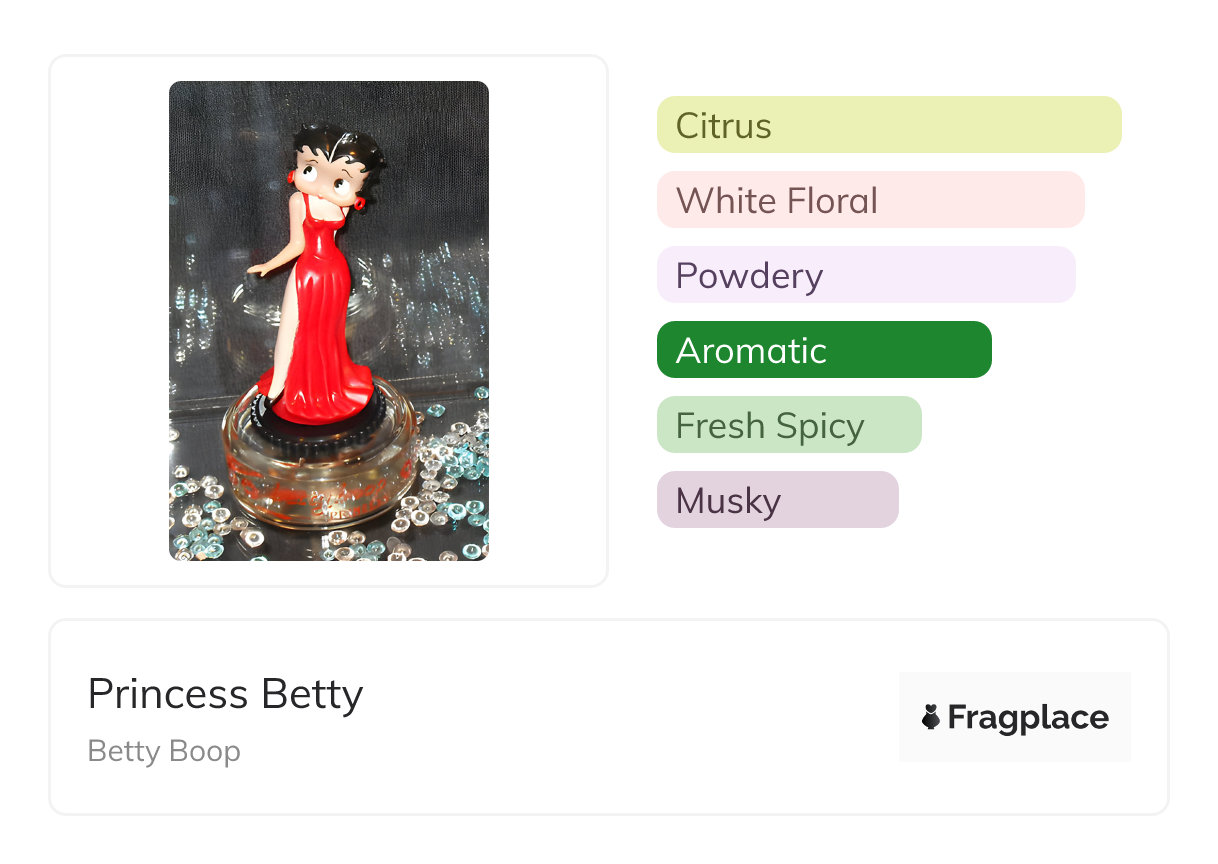Click the Fresh Spicy accord bar
Screen dimensions: 1218x864
[788, 425]
